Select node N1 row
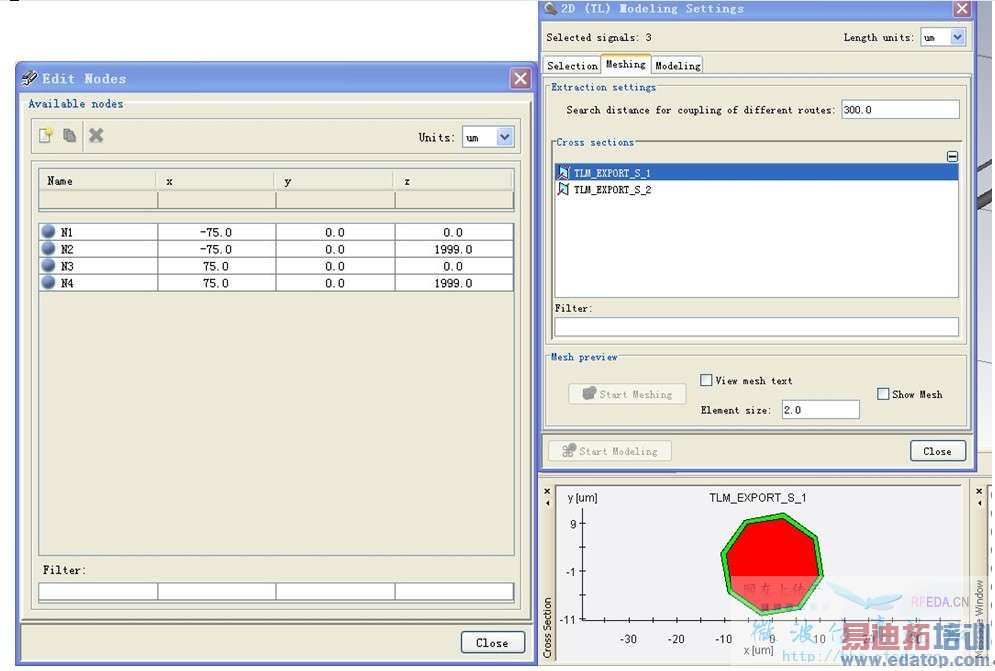995x671 pixels. 275,232
